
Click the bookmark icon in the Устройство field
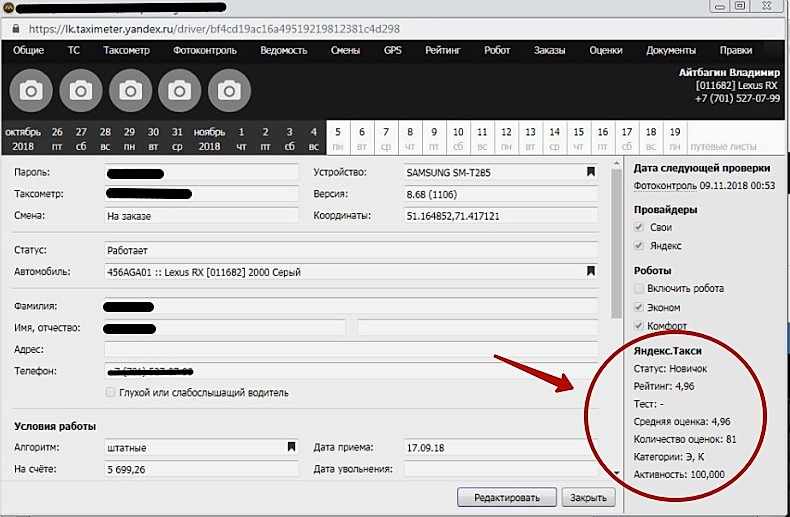pyautogui.click(x=590, y=172)
